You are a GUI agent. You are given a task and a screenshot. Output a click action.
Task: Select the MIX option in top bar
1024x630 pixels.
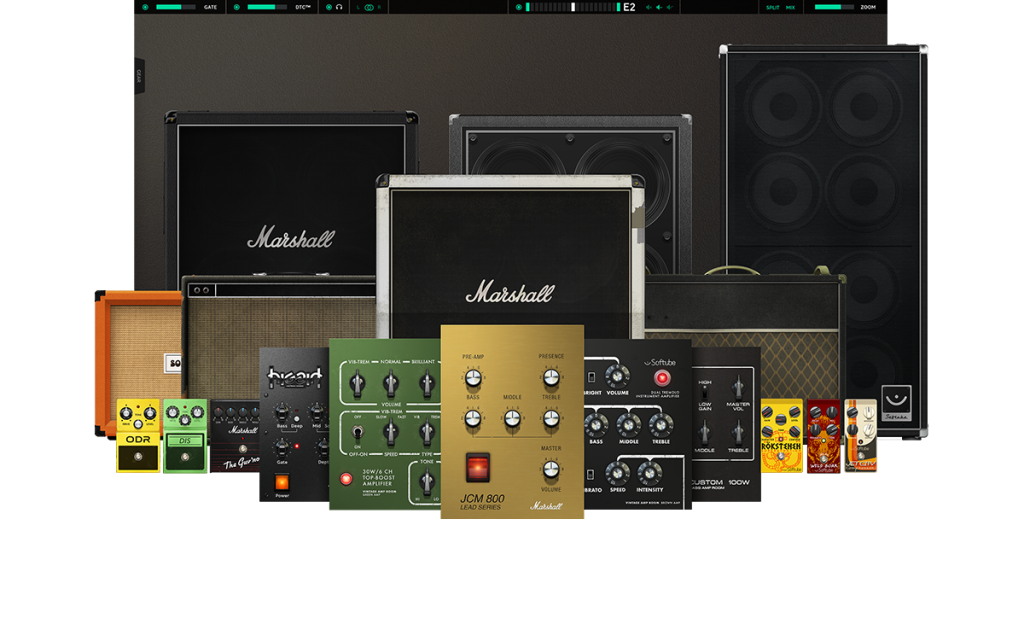pos(790,7)
